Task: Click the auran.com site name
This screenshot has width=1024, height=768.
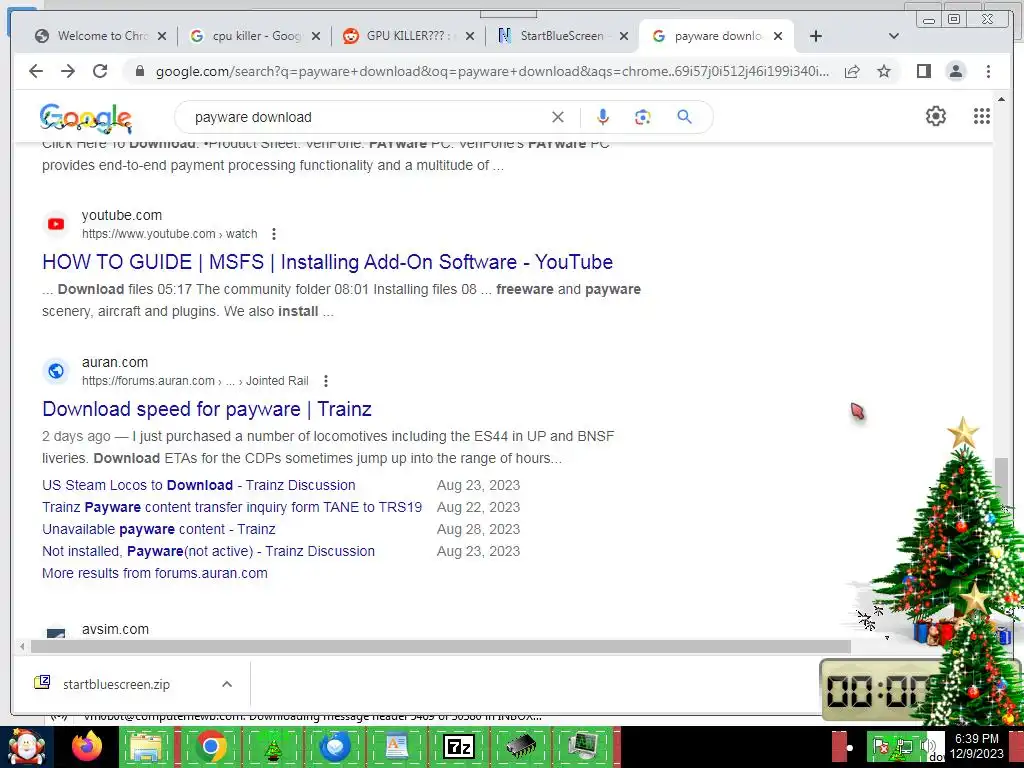Action: (x=115, y=362)
